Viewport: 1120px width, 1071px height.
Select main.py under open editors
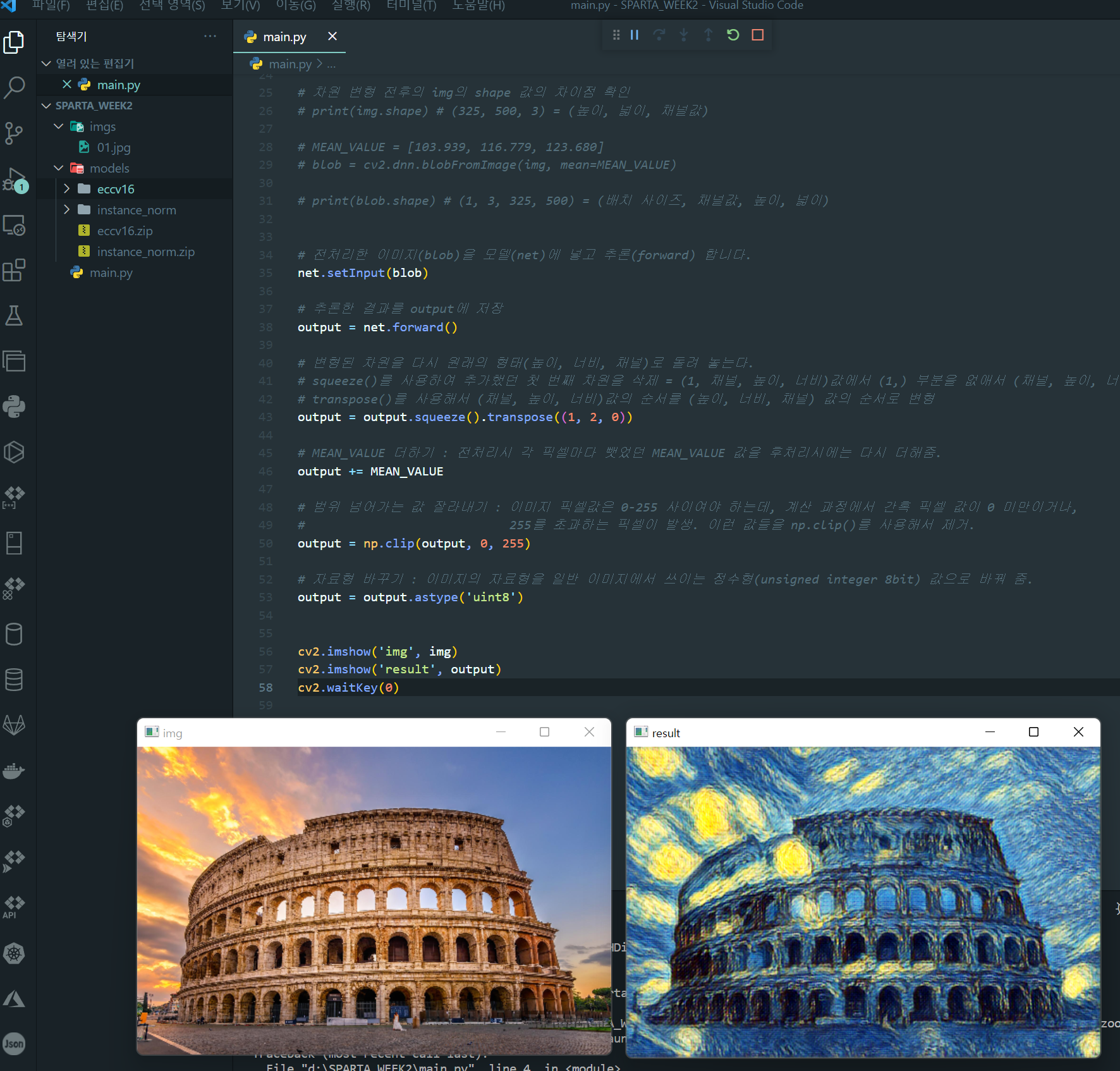click(x=119, y=85)
